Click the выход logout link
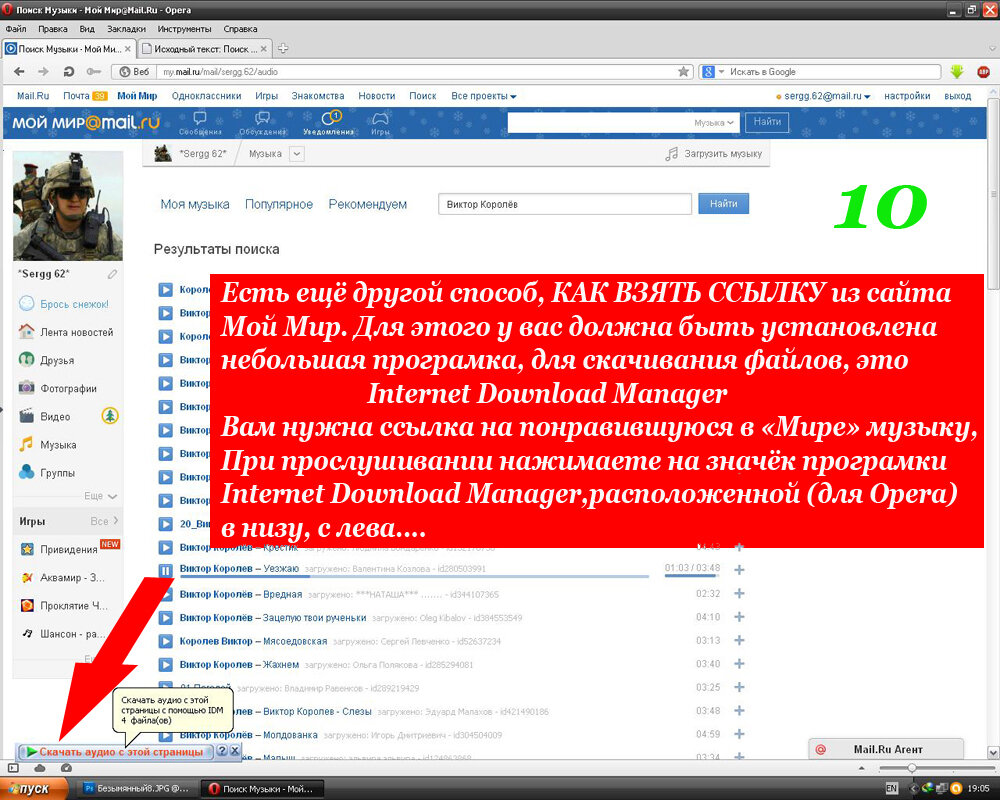Screen dimensions: 1000x800 pos(957,96)
